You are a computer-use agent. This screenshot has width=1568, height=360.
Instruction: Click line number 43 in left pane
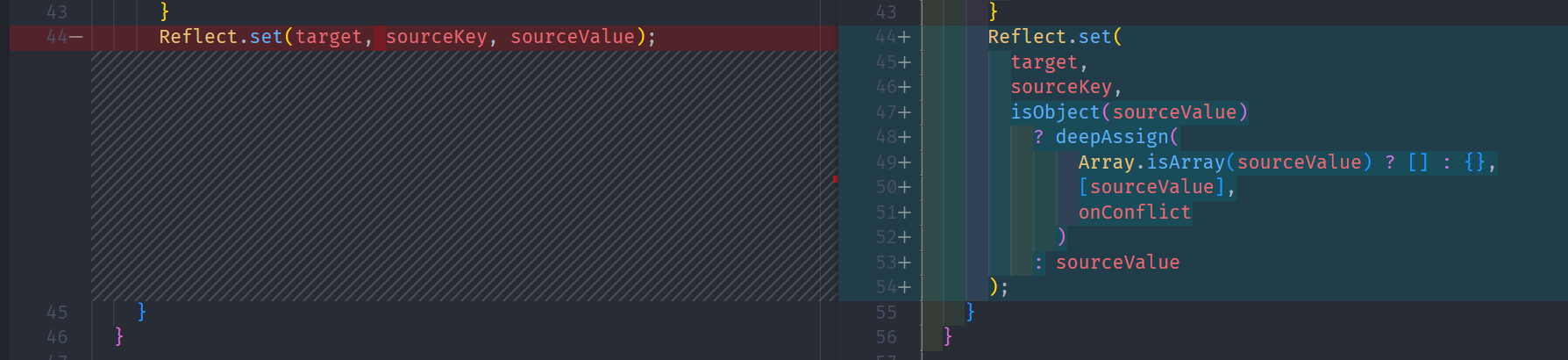pos(57,12)
